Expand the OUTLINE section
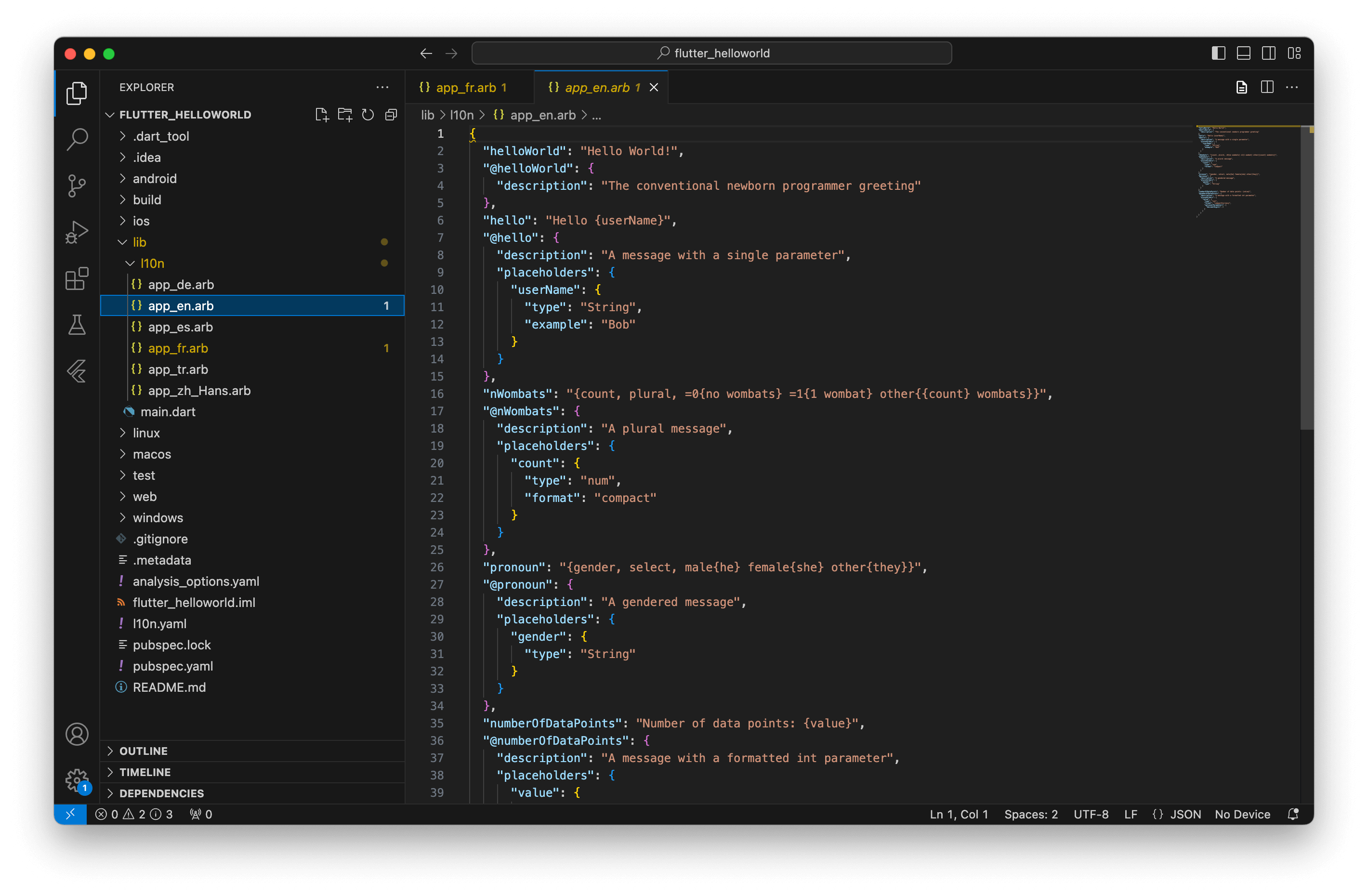The height and width of the screenshot is (896, 1368). pyautogui.click(x=252, y=751)
